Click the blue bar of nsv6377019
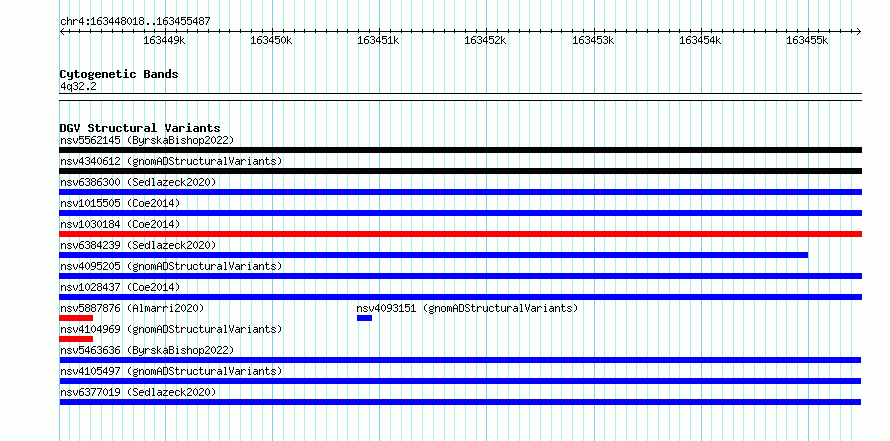Screen dimensions: 890x441 (460, 402)
